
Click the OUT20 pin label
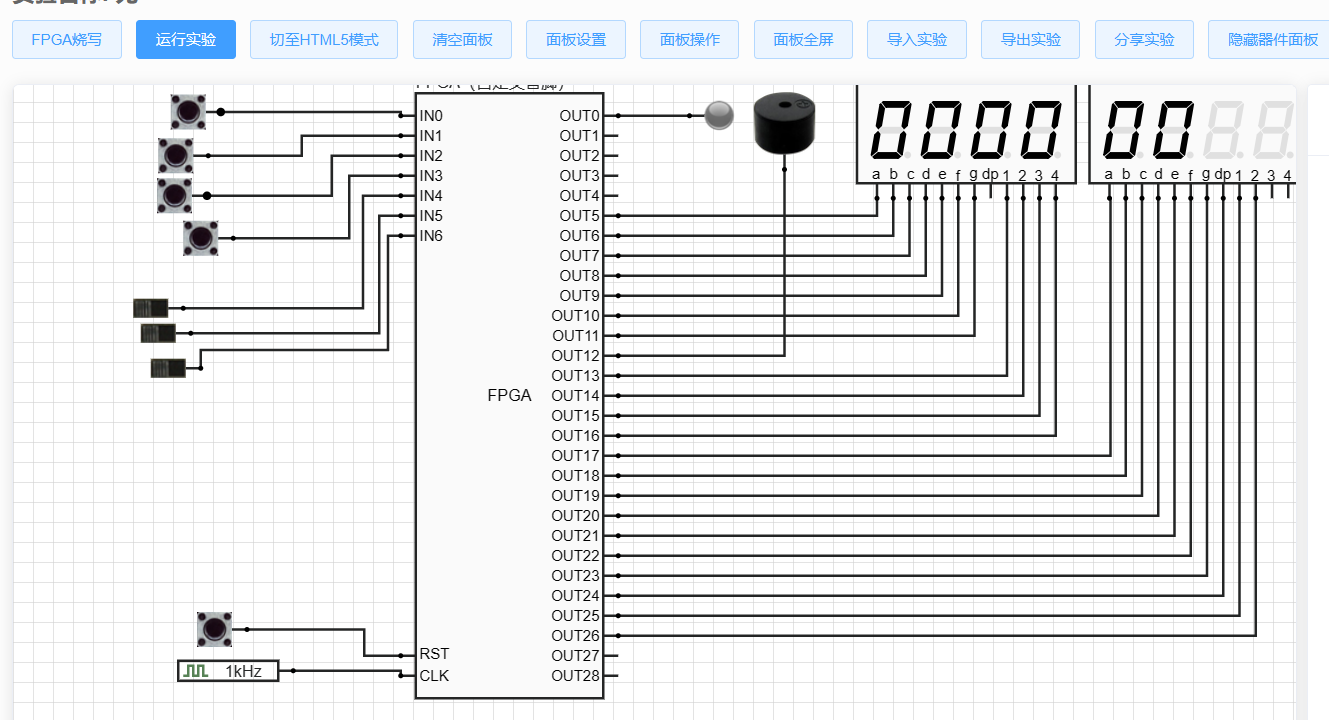[576, 516]
